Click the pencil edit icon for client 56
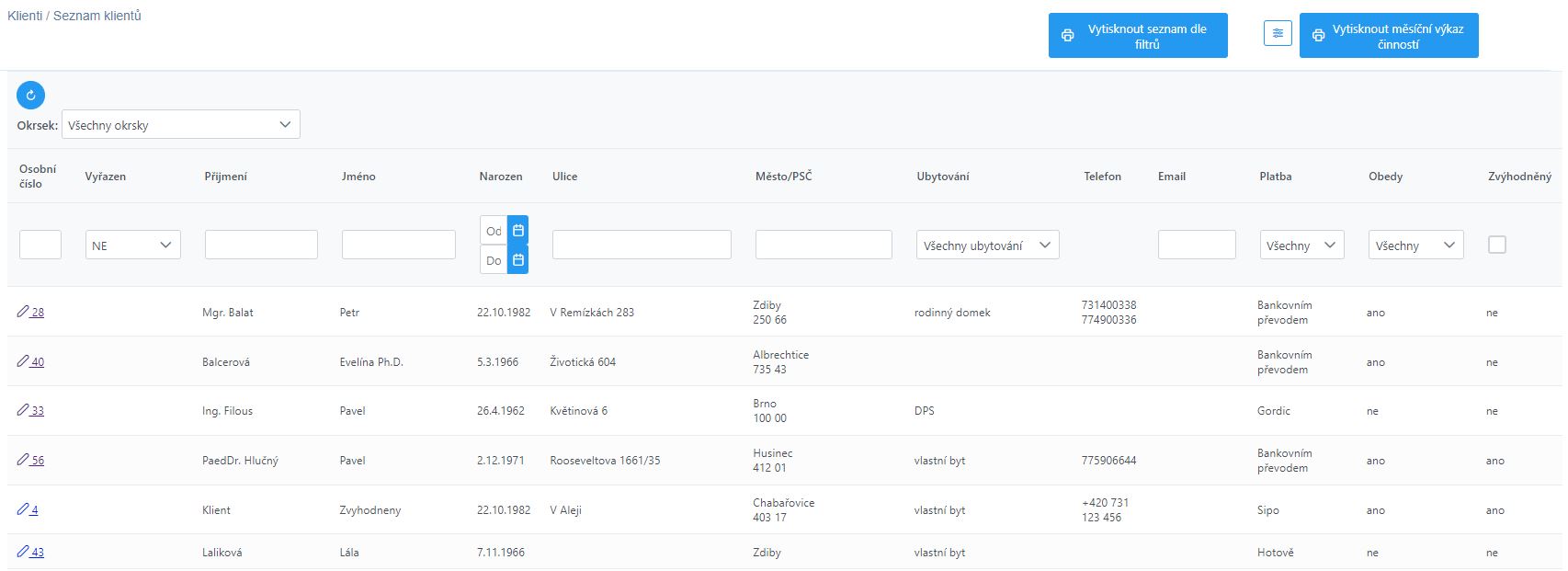Viewport: 1568px width, 571px height. tap(23, 460)
